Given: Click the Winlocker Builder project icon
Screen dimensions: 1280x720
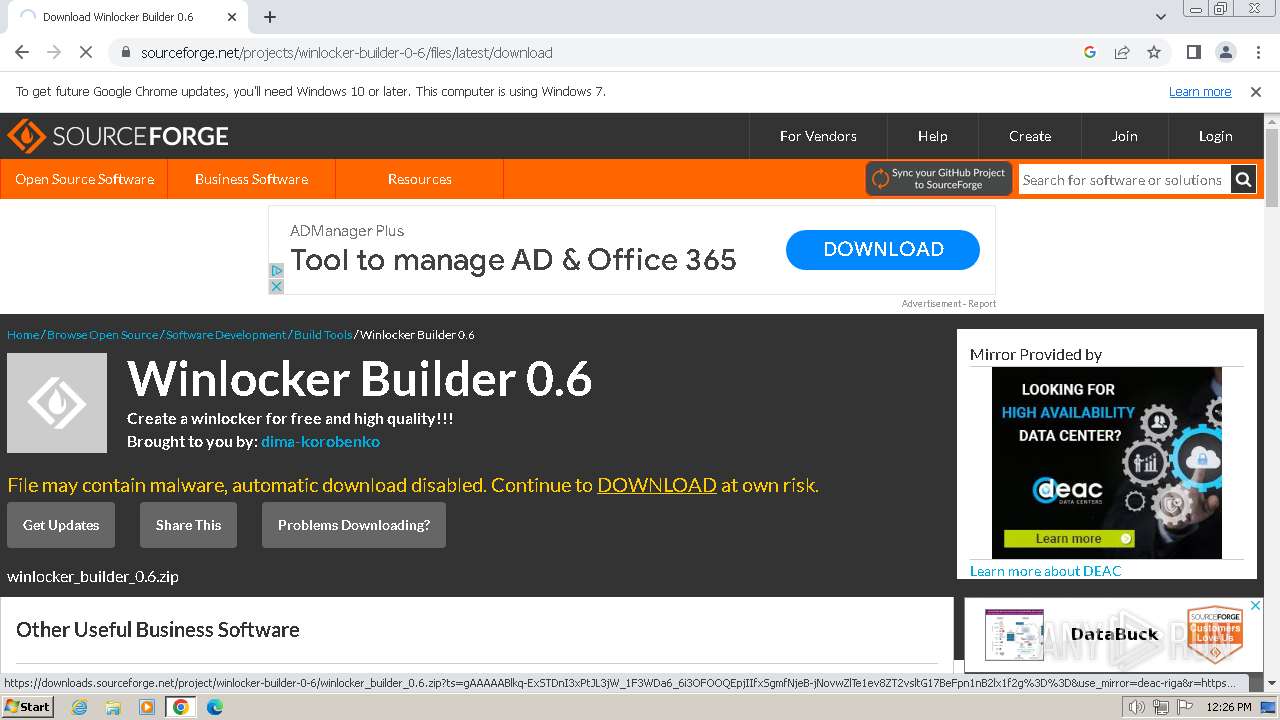Looking at the screenshot, I should [57, 403].
